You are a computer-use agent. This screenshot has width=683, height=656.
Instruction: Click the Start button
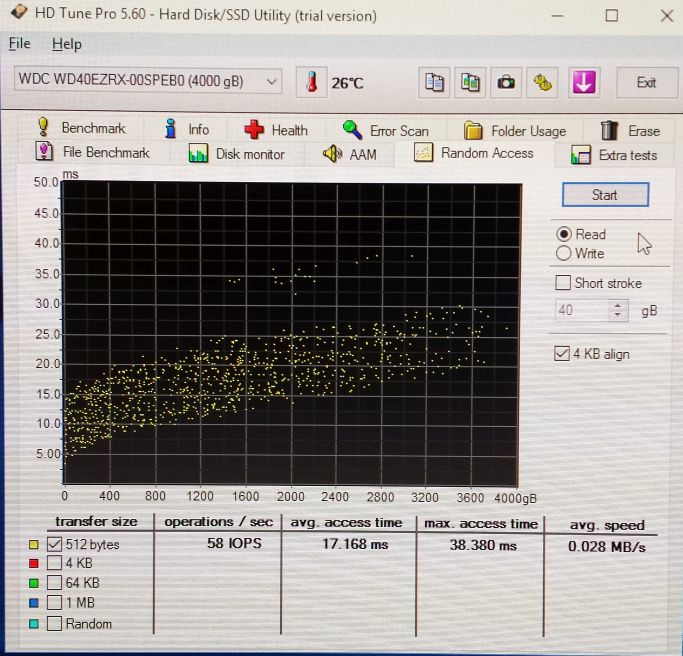pos(605,195)
